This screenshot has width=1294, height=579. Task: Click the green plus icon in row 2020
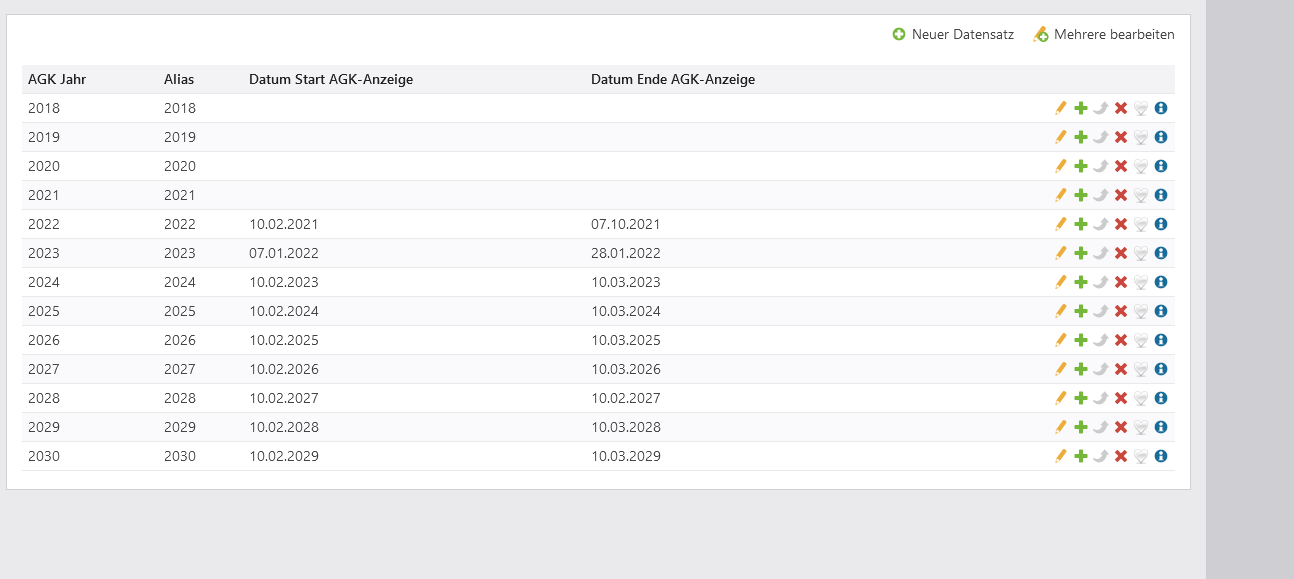(x=1081, y=166)
